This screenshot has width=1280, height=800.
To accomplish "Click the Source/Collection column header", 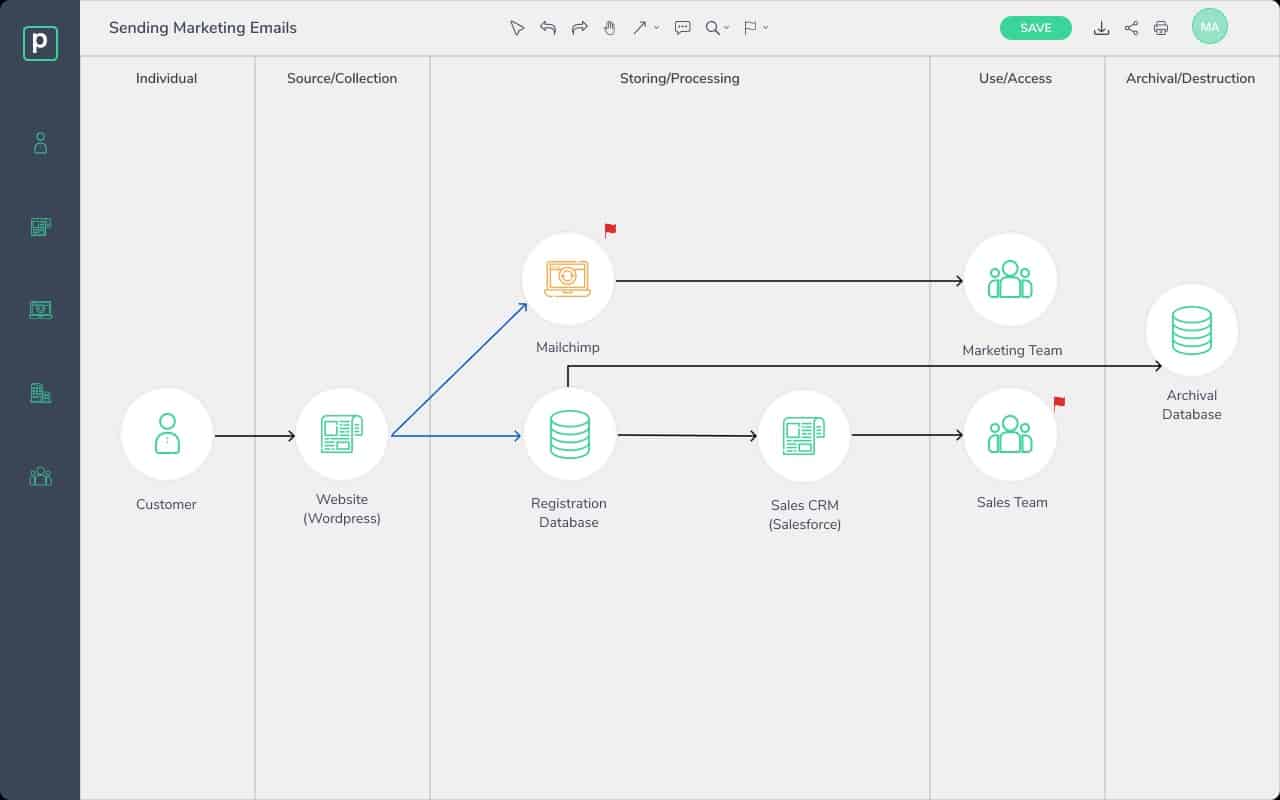I will 342,78.
